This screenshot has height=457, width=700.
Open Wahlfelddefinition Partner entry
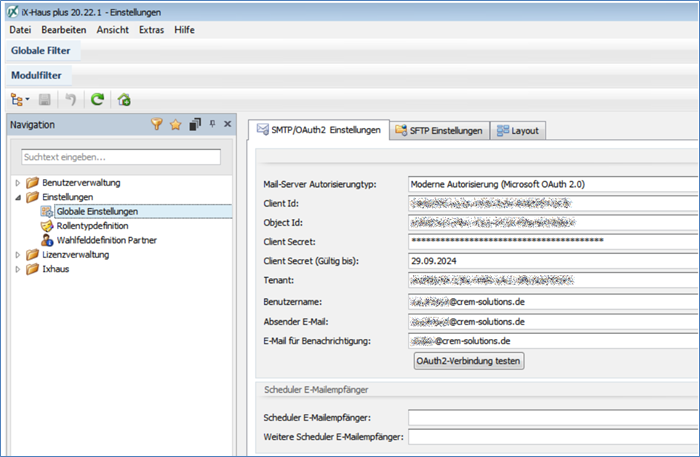coord(106,240)
